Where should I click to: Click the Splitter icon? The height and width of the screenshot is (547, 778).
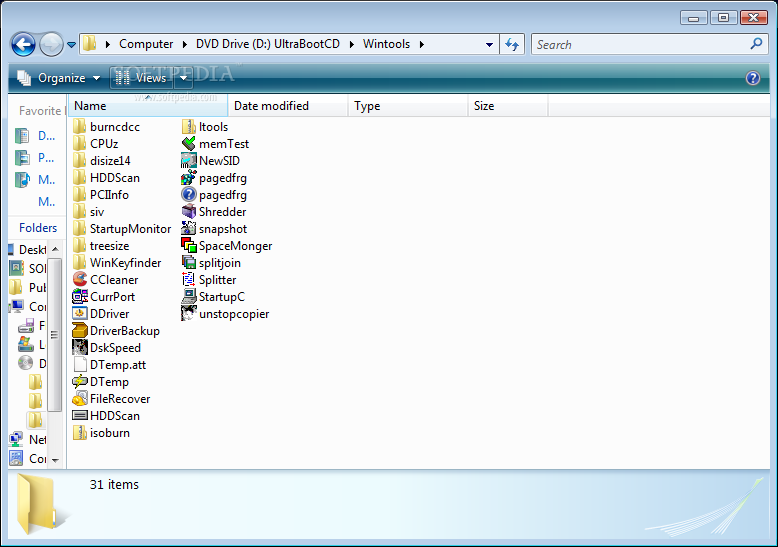point(189,279)
